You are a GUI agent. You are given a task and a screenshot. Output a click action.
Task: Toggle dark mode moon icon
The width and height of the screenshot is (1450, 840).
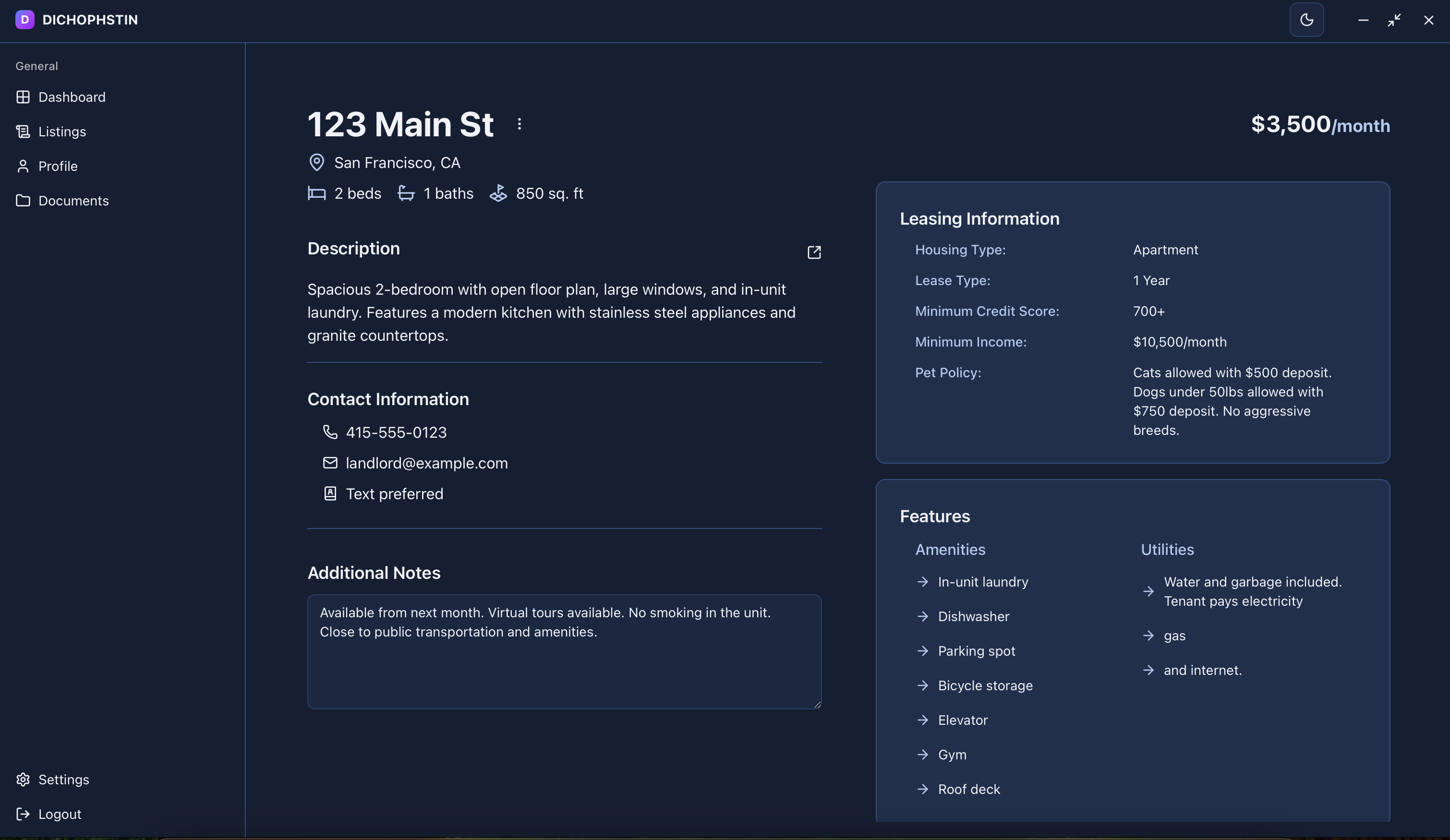click(x=1306, y=20)
